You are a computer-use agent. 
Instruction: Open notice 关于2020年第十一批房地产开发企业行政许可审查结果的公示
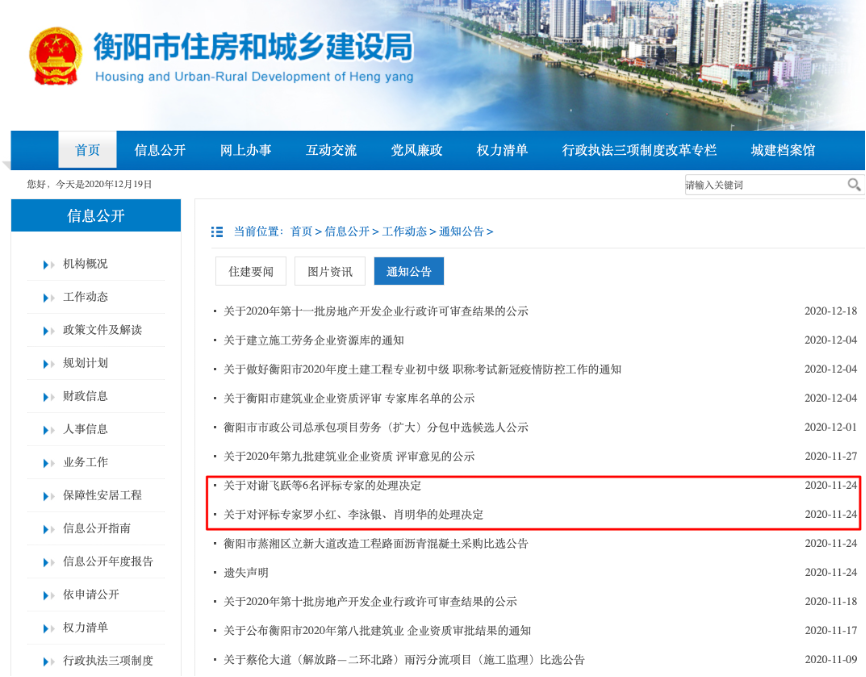(376, 311)
